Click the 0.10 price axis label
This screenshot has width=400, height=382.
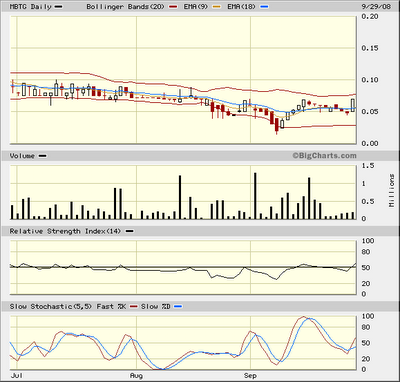coord(370,80)
